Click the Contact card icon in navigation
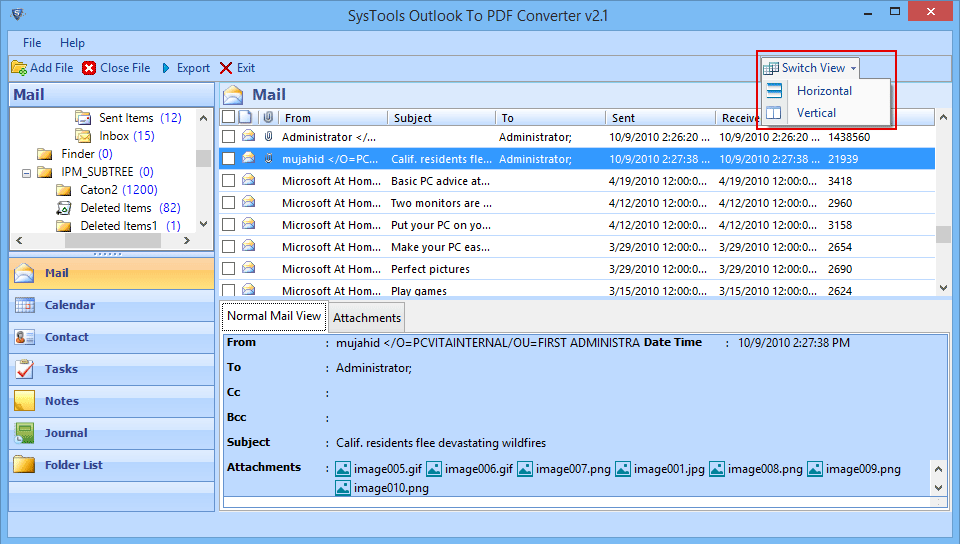The image size is (960, 544). [x=24, y=337]
